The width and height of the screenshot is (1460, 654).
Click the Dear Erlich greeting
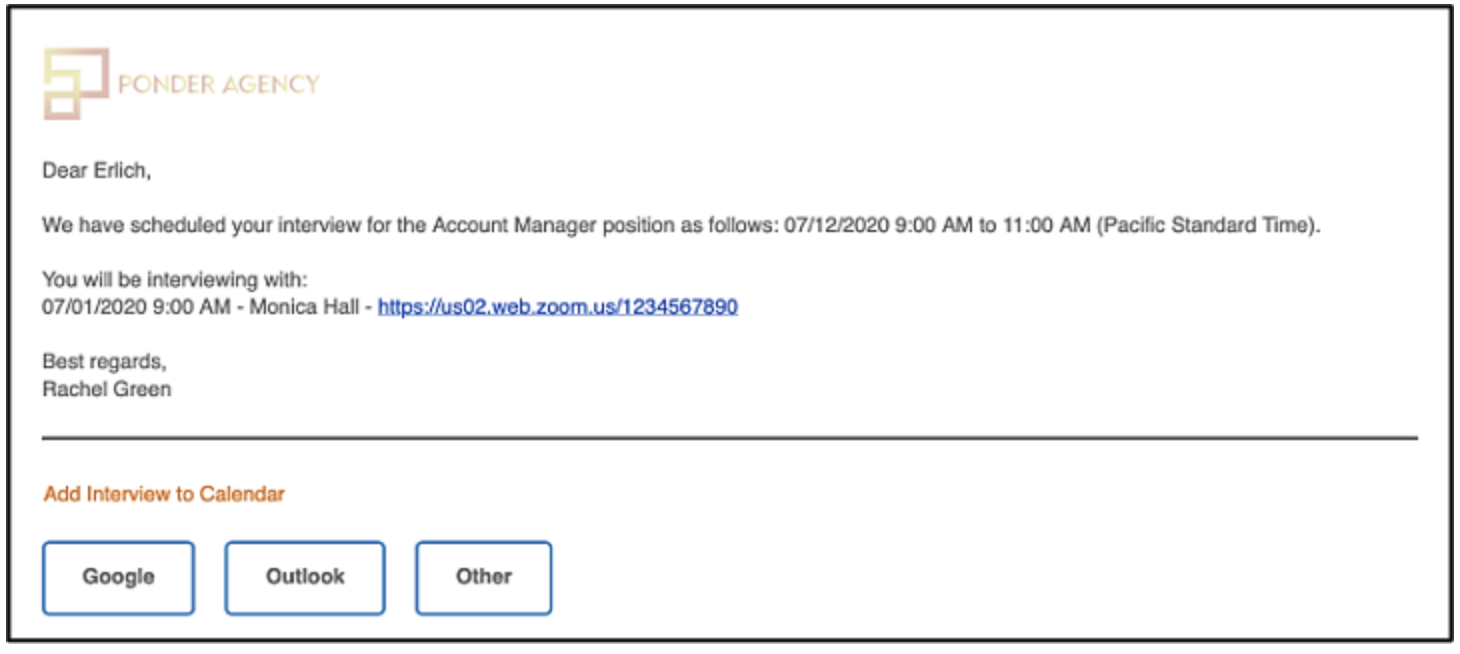click(x=96, y=171)
